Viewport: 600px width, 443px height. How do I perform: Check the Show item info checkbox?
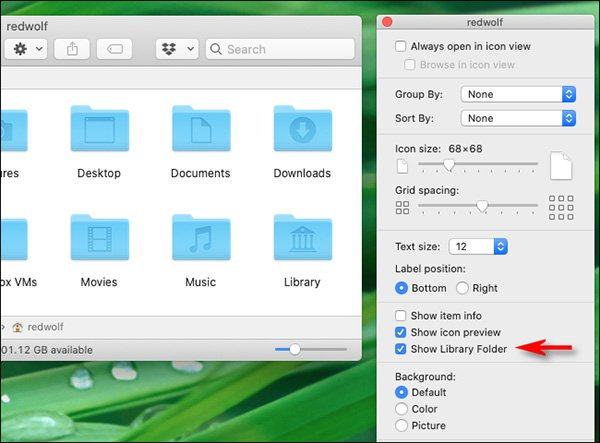(401, 315)
